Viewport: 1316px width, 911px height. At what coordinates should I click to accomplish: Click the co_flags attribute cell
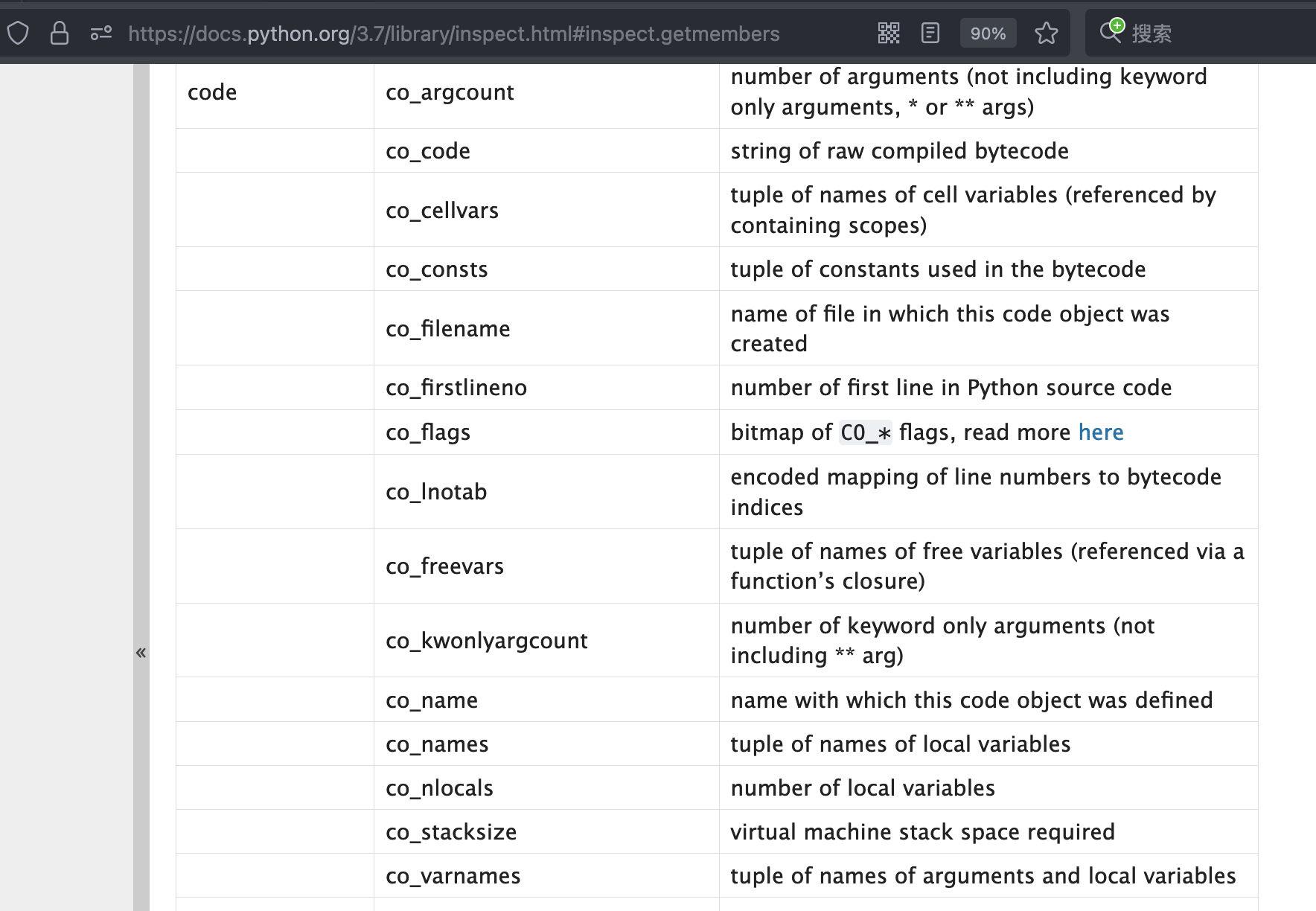[x=546, y=432]
